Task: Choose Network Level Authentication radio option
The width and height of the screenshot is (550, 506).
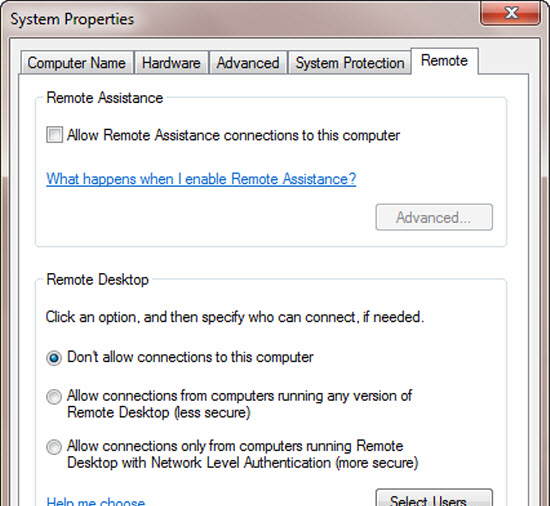Action: tap(54, 447)
